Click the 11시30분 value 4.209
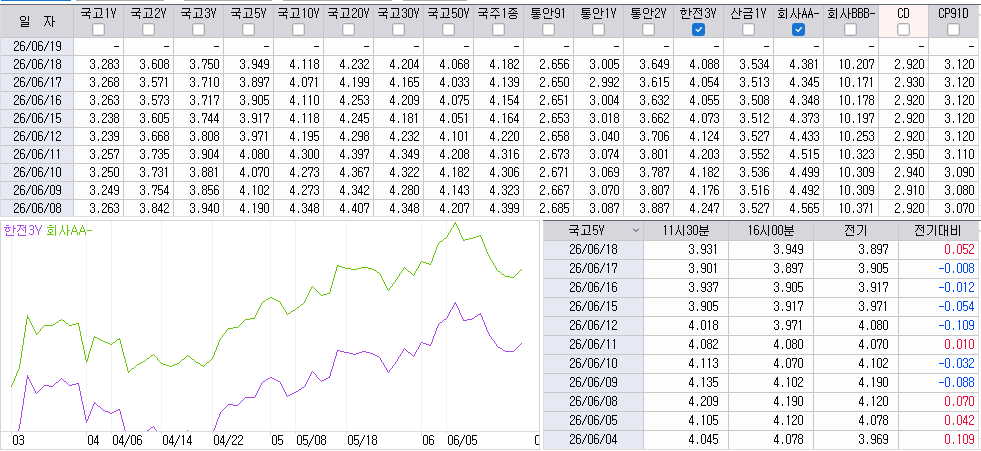 point(704,402)
